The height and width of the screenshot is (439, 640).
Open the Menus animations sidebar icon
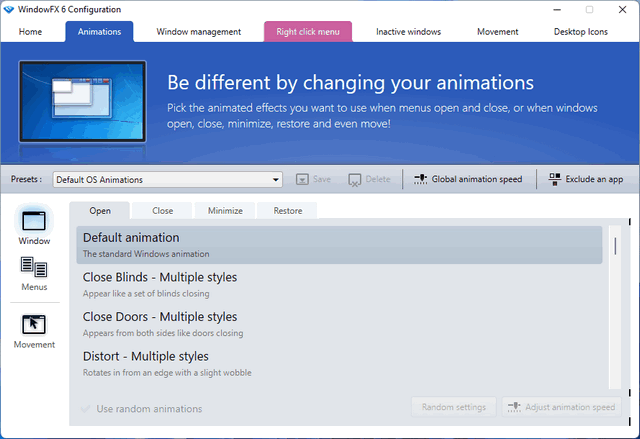pyautogui.click(x=34, y=267)
